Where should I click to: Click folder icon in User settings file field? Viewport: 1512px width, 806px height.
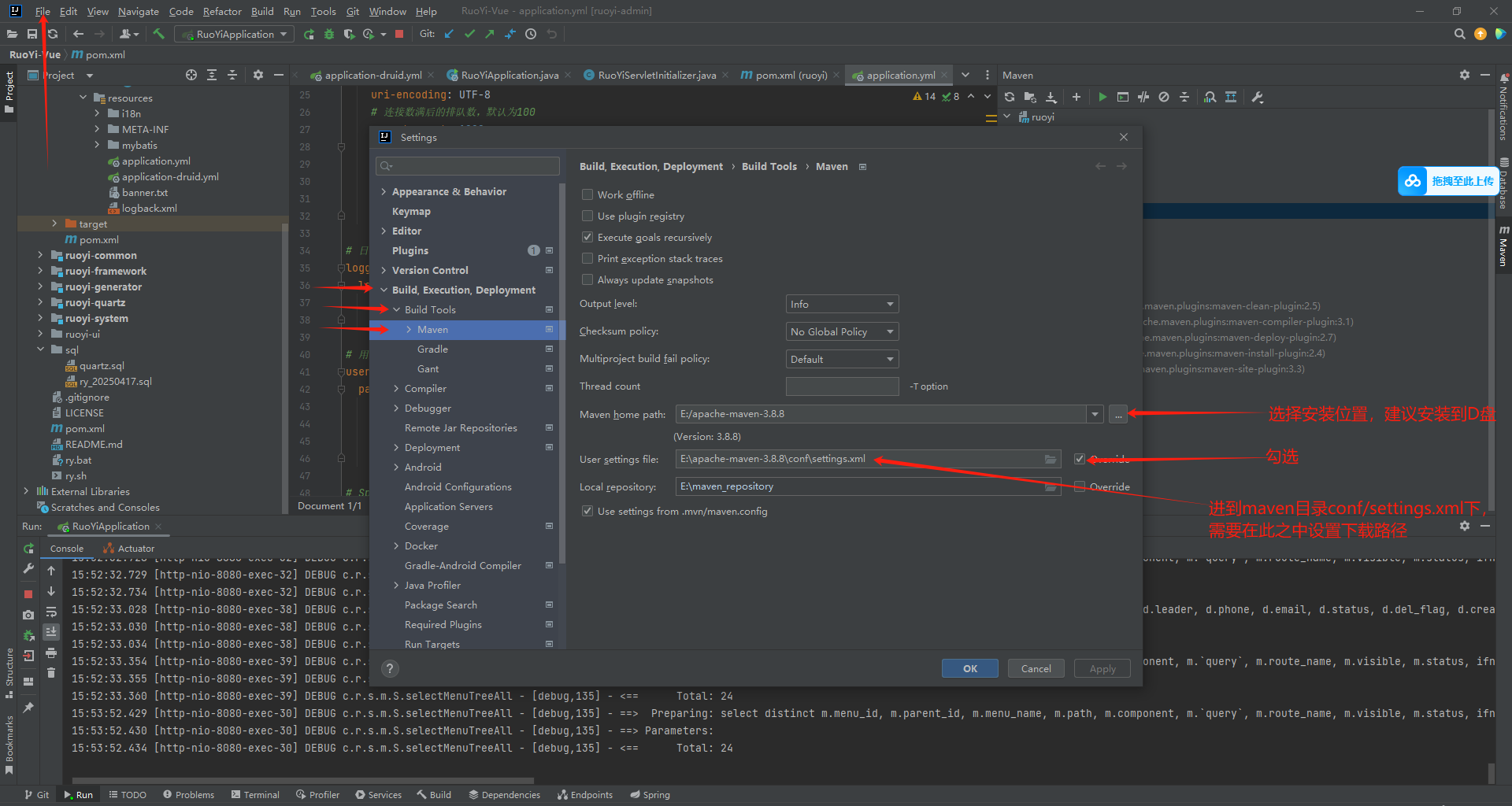tap(1051, 459)
